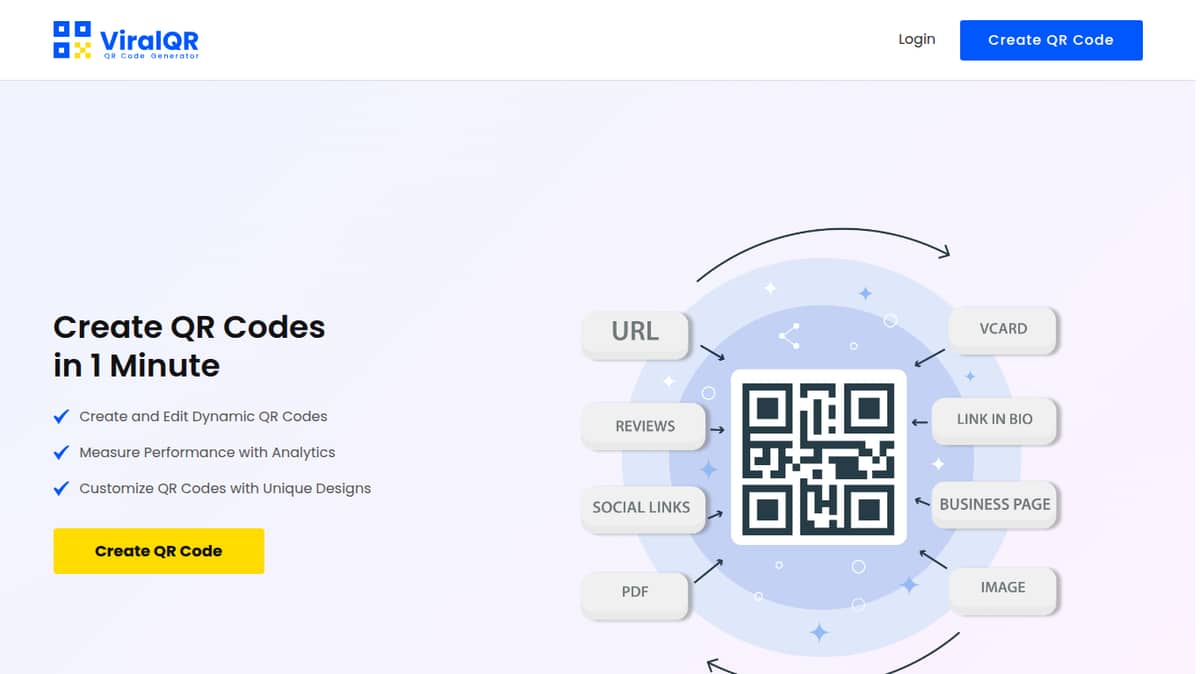Viewport: 1200px width, 674px height.
Task: Click the yellow Create QR Code button
Action: pos(158,551)
